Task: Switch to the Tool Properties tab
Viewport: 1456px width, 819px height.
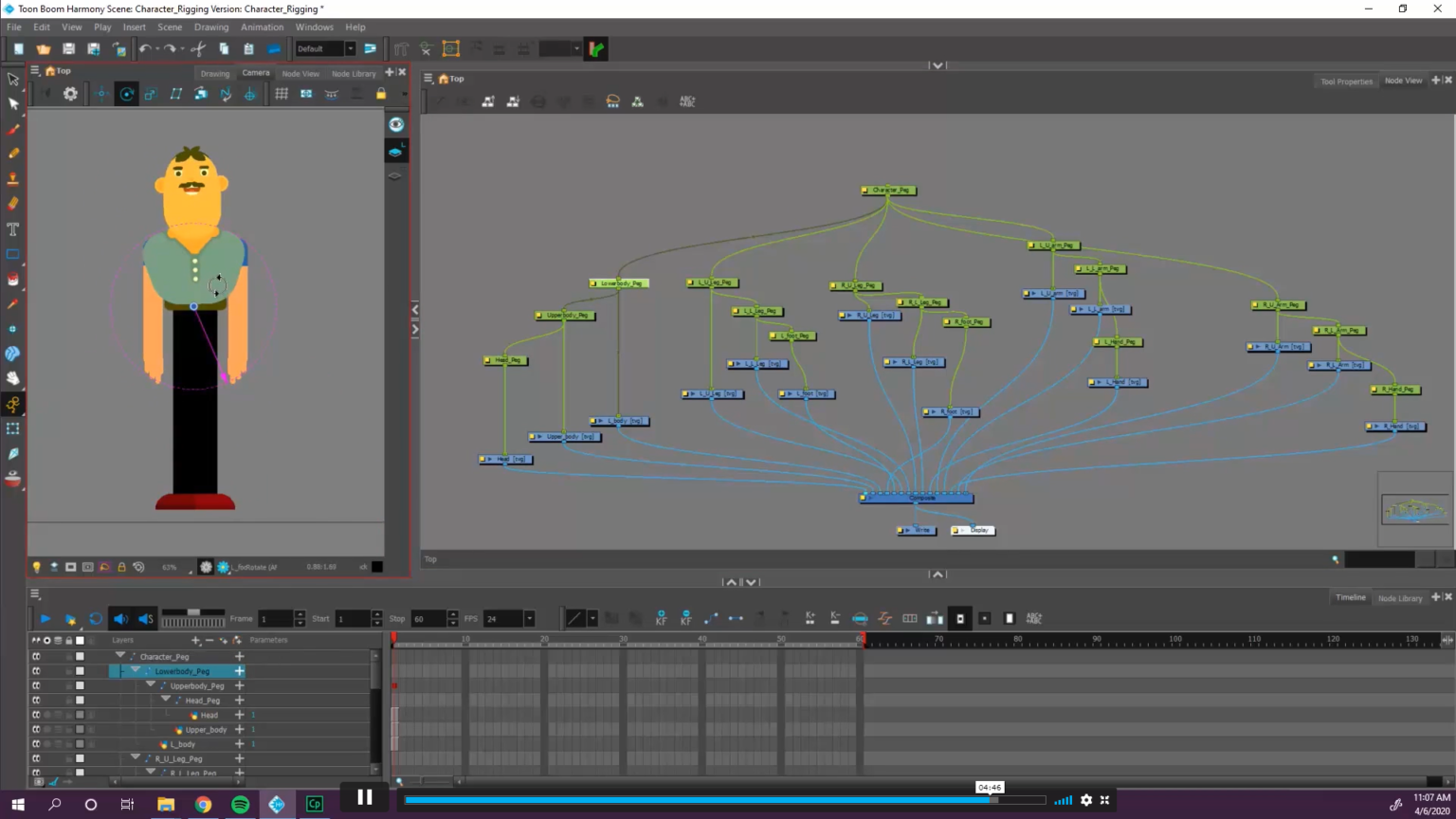Action: pyautogui.click(x=1346, y=82)
